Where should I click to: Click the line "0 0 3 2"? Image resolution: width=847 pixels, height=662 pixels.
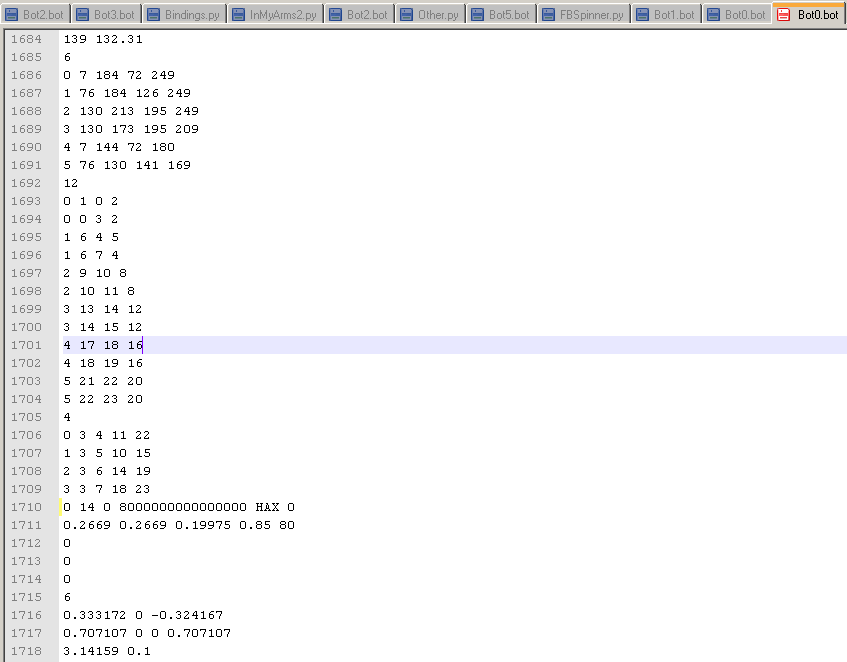tap(91, 219)
